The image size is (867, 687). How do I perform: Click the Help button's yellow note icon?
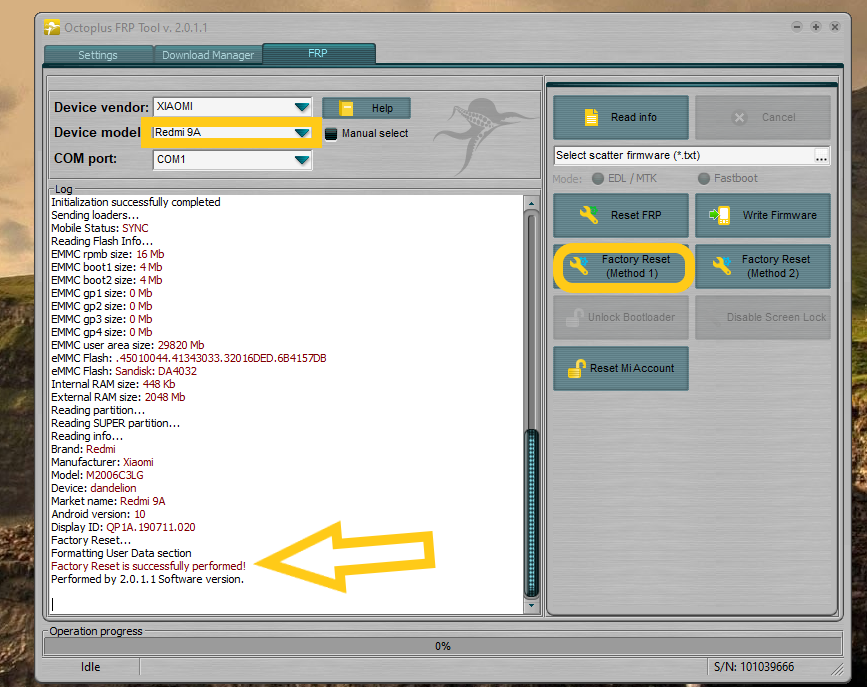346,108
